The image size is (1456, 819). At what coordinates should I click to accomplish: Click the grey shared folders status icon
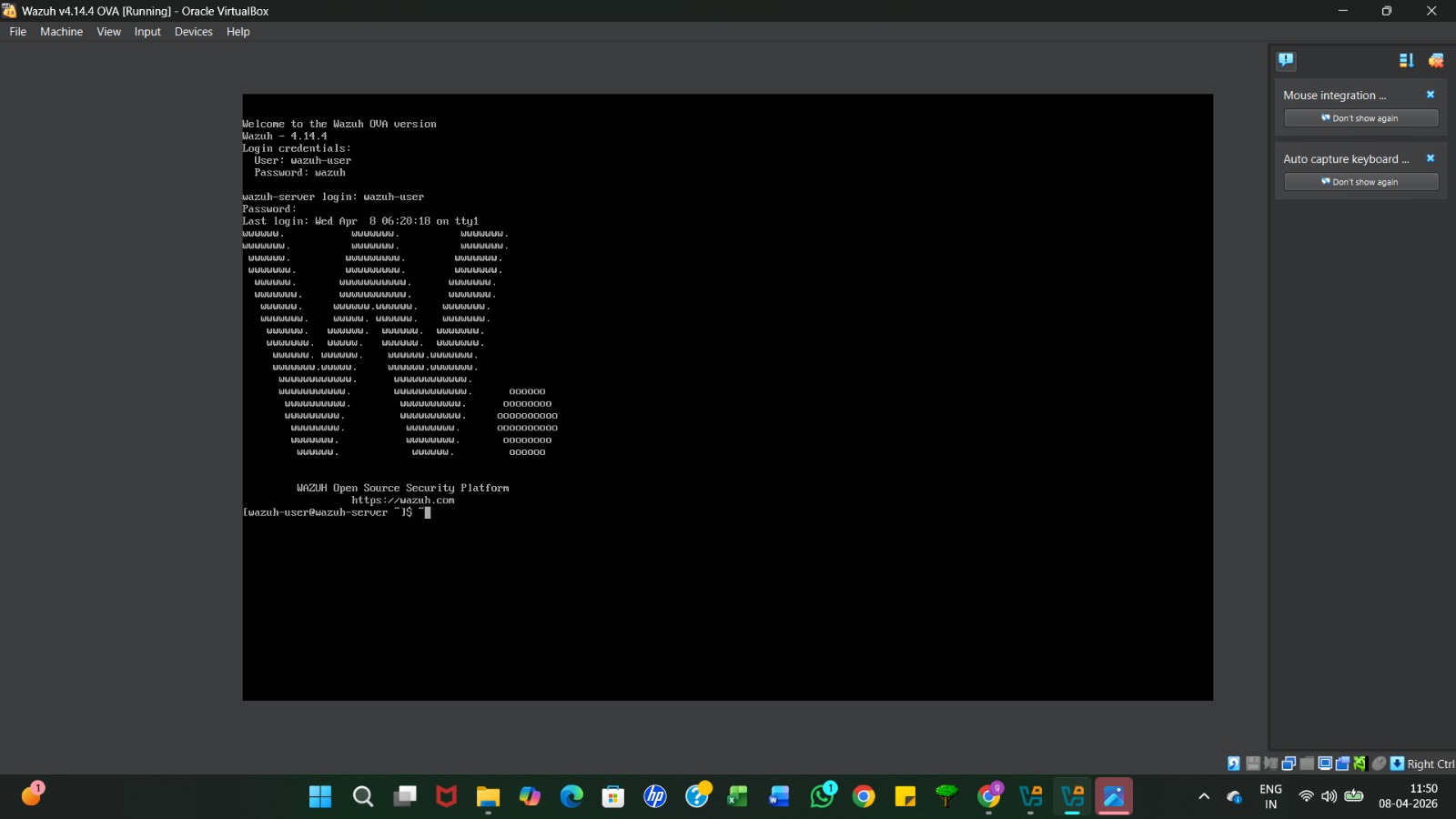tap(1307, 763)
